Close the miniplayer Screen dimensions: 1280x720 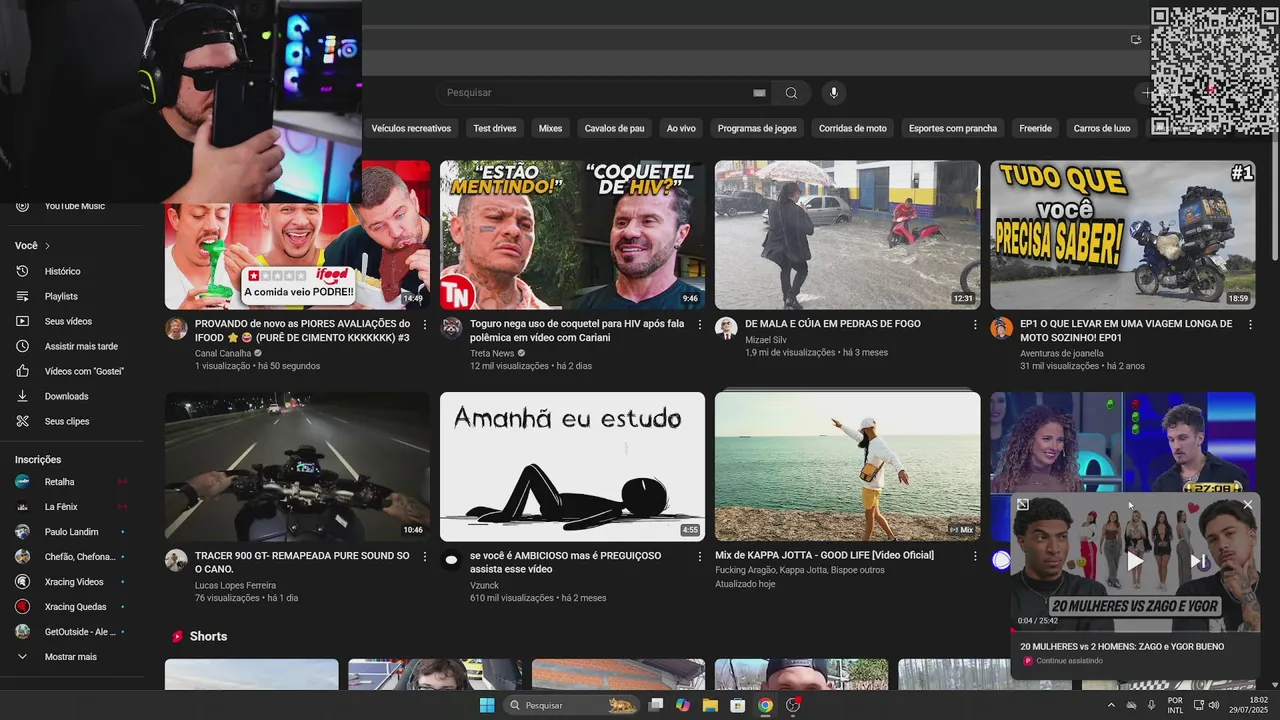click(1247, 505)
